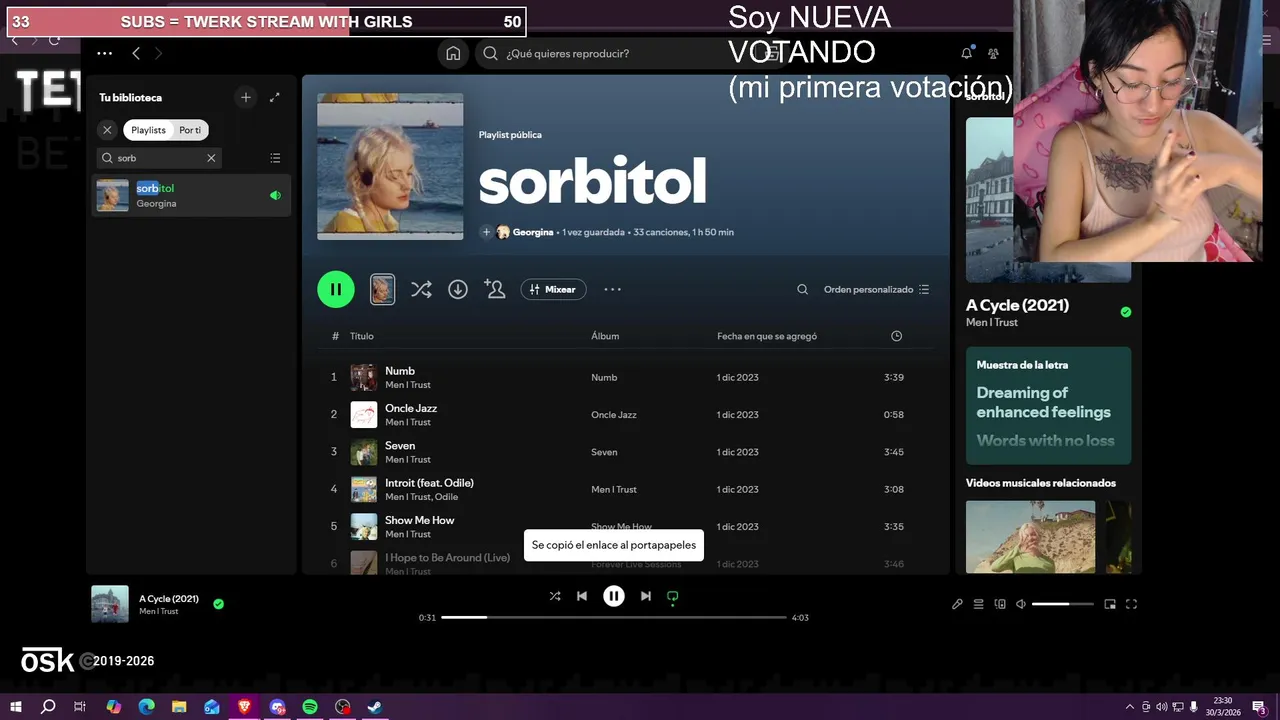The image size is (1280, 720).
Task: Open the Orden personalizado sort dropdown
Action: tap(877, 289)
